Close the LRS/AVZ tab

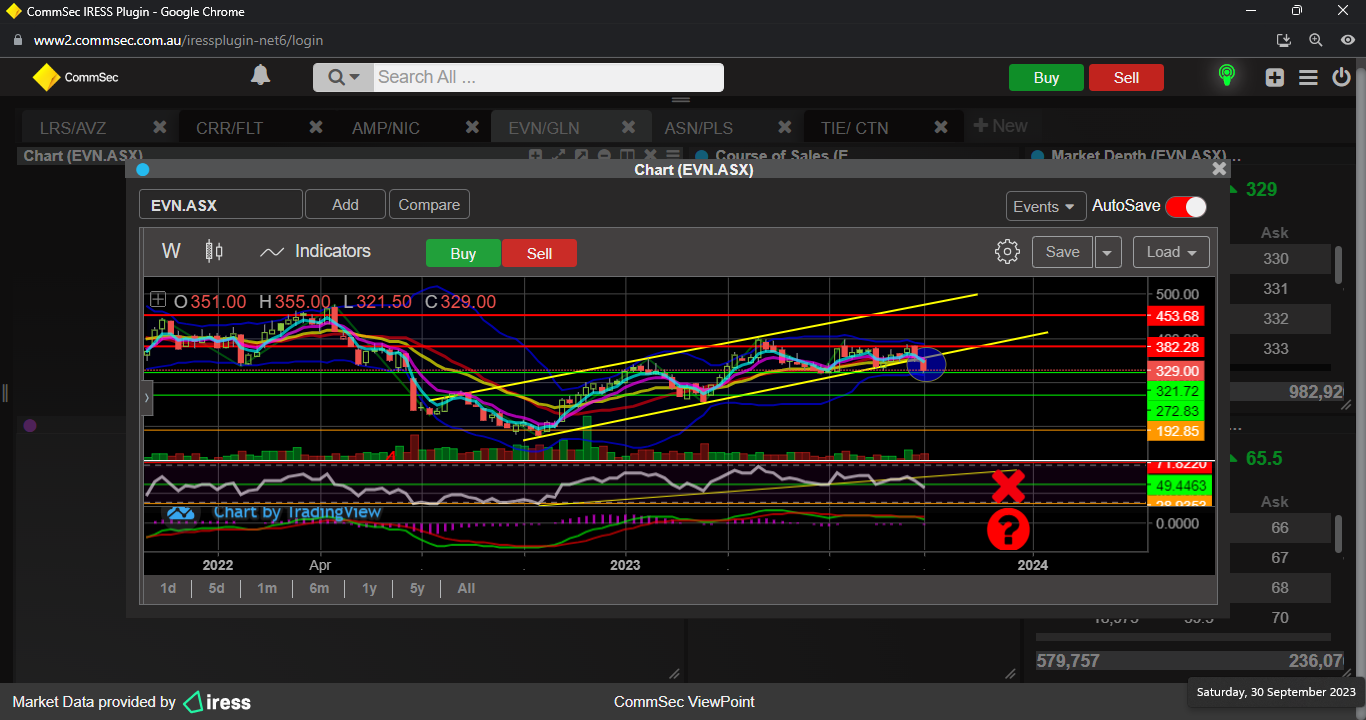pos(159,127)
